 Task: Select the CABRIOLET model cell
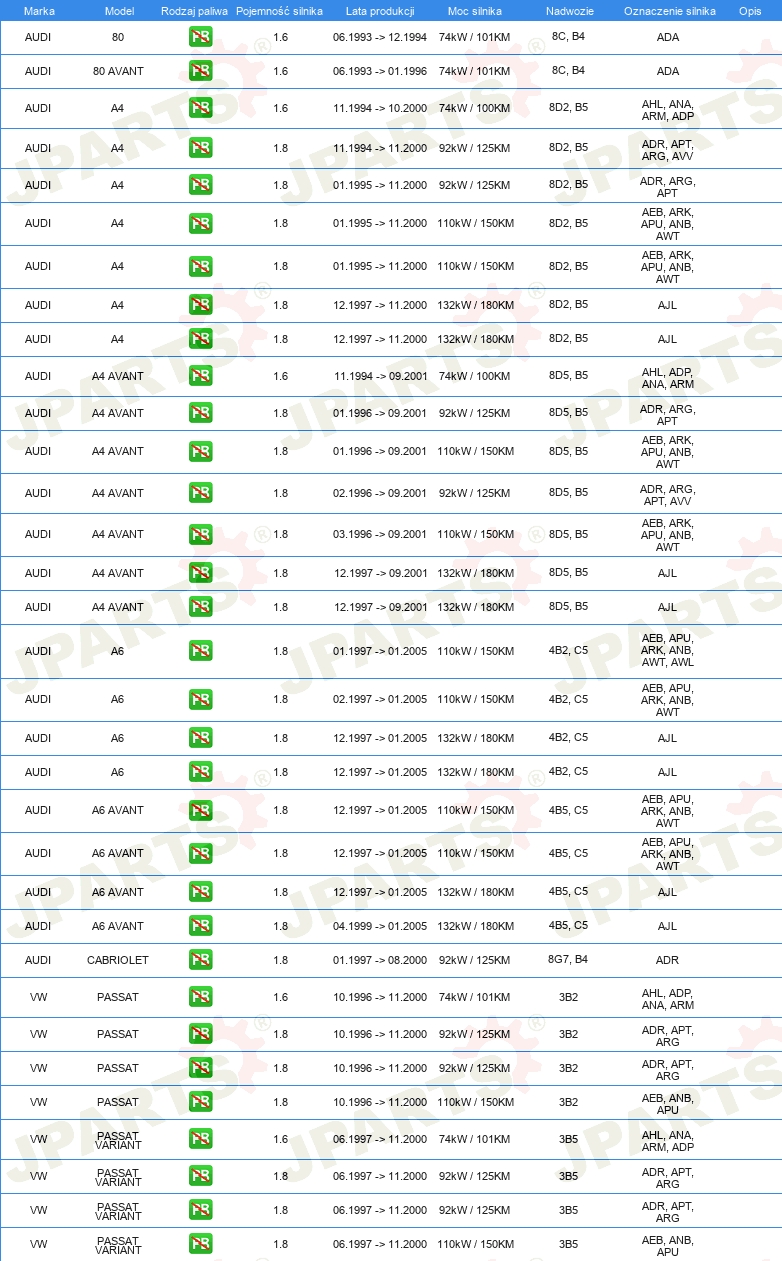(118, 960)
